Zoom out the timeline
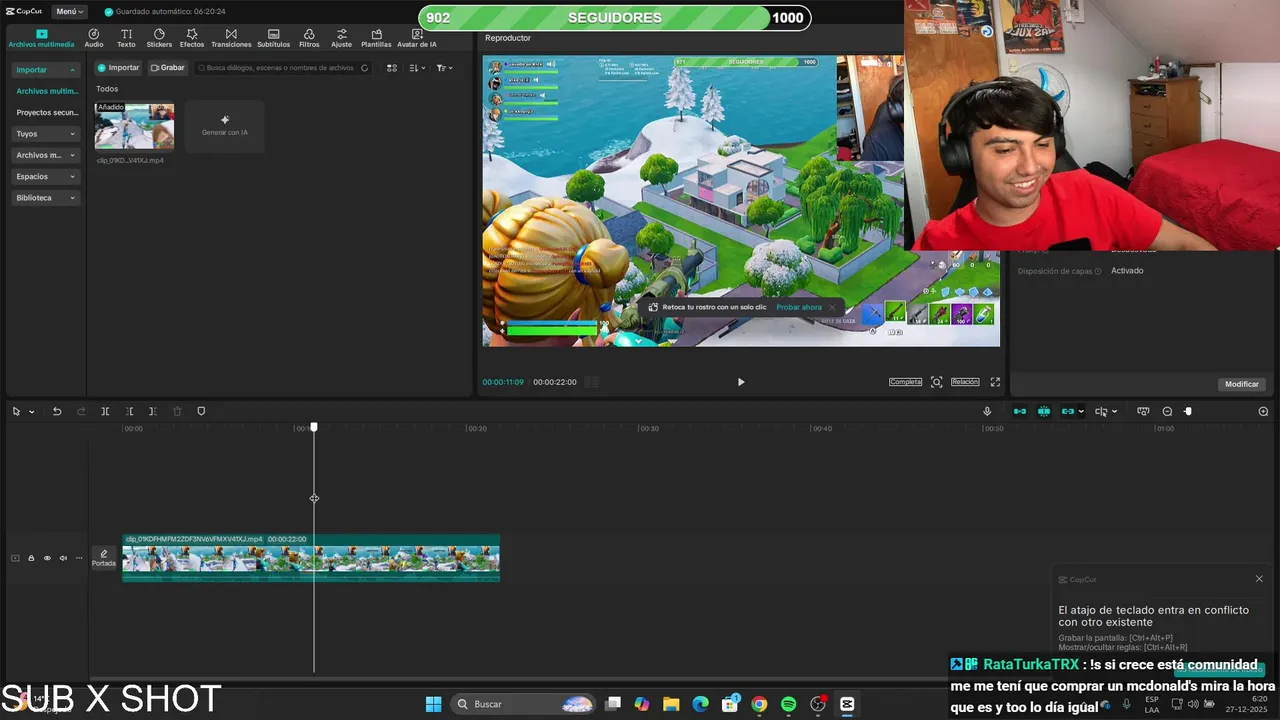Viewport: 1280px width, 720px height. [x=1167, y=412]
